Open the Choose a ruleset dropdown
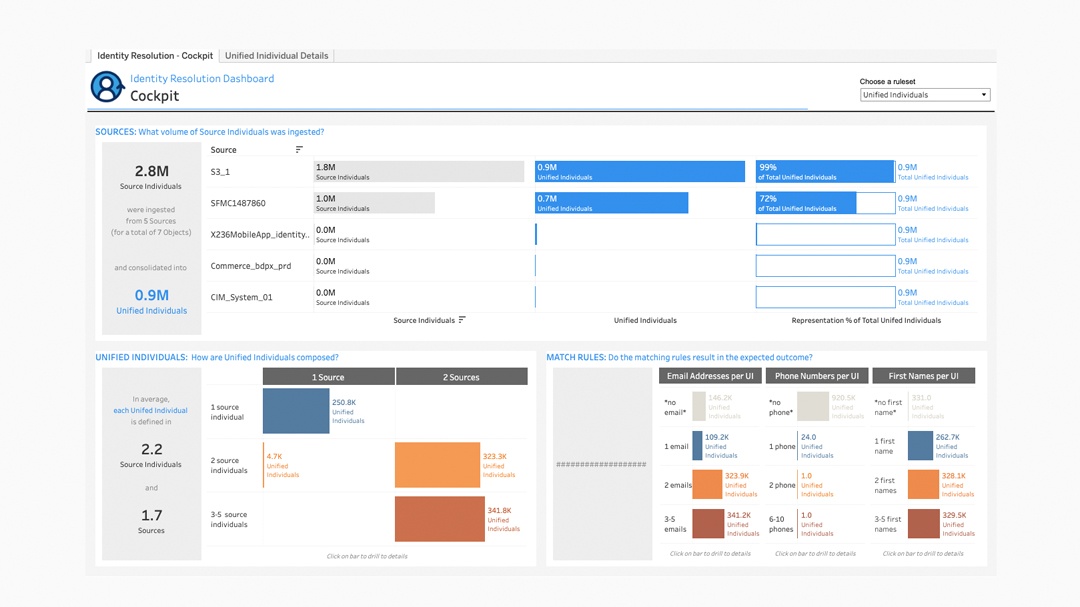The image size is (1080, 607). [925, 95]
